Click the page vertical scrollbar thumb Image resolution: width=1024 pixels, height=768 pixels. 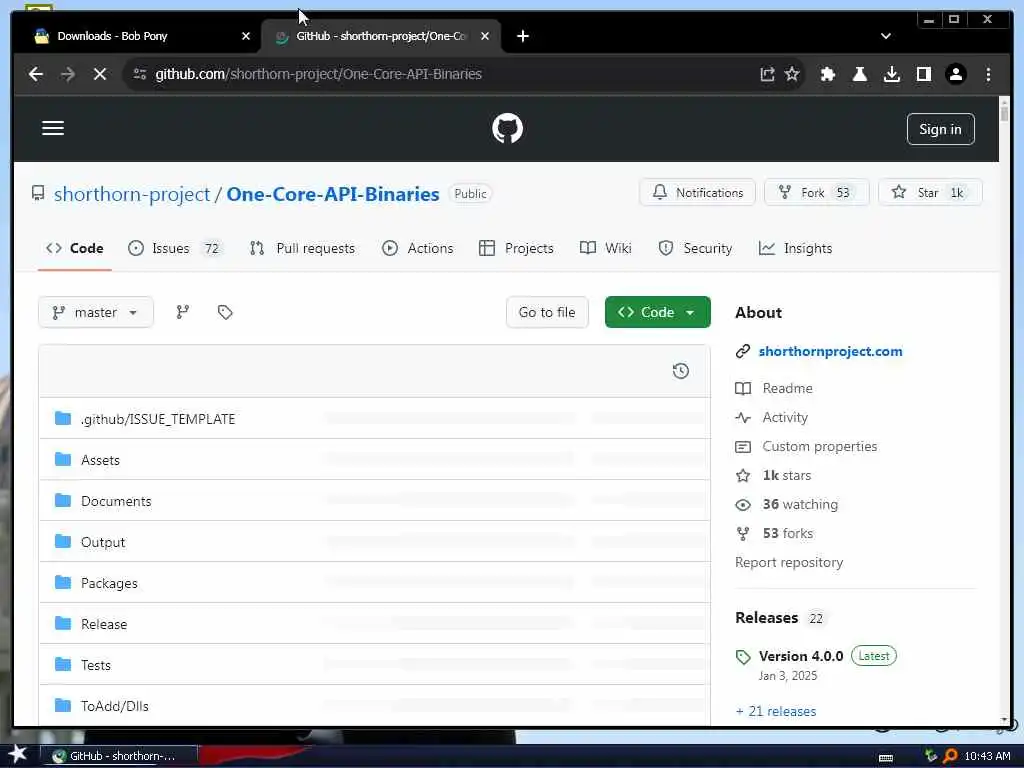click(1004, 113)
